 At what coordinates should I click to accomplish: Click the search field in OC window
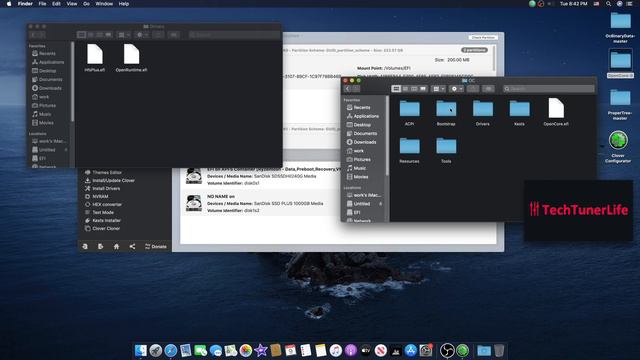click(549, 89)
